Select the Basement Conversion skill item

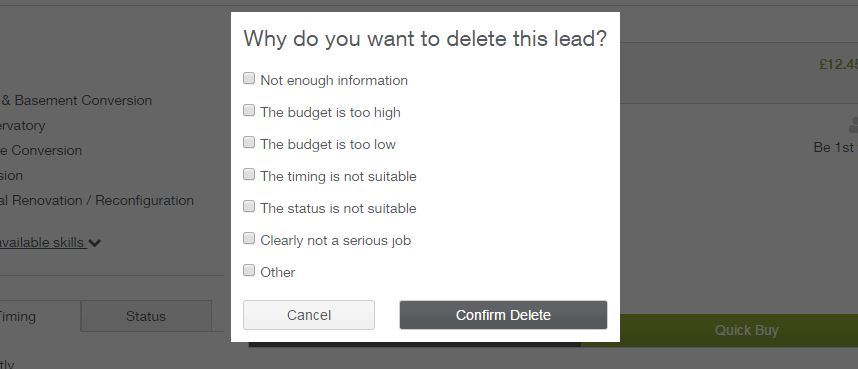tap(76, 100)
